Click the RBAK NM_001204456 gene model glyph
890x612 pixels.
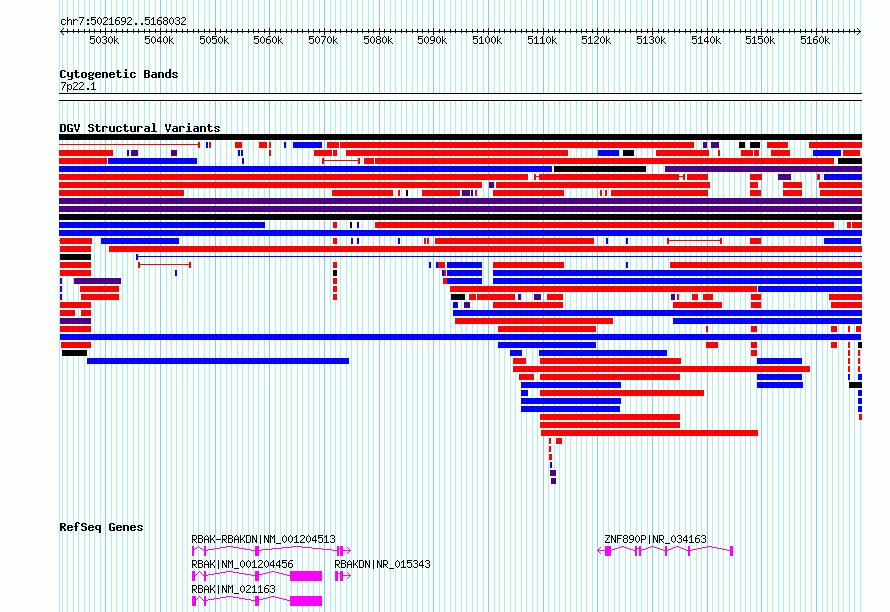coord(257,576)
